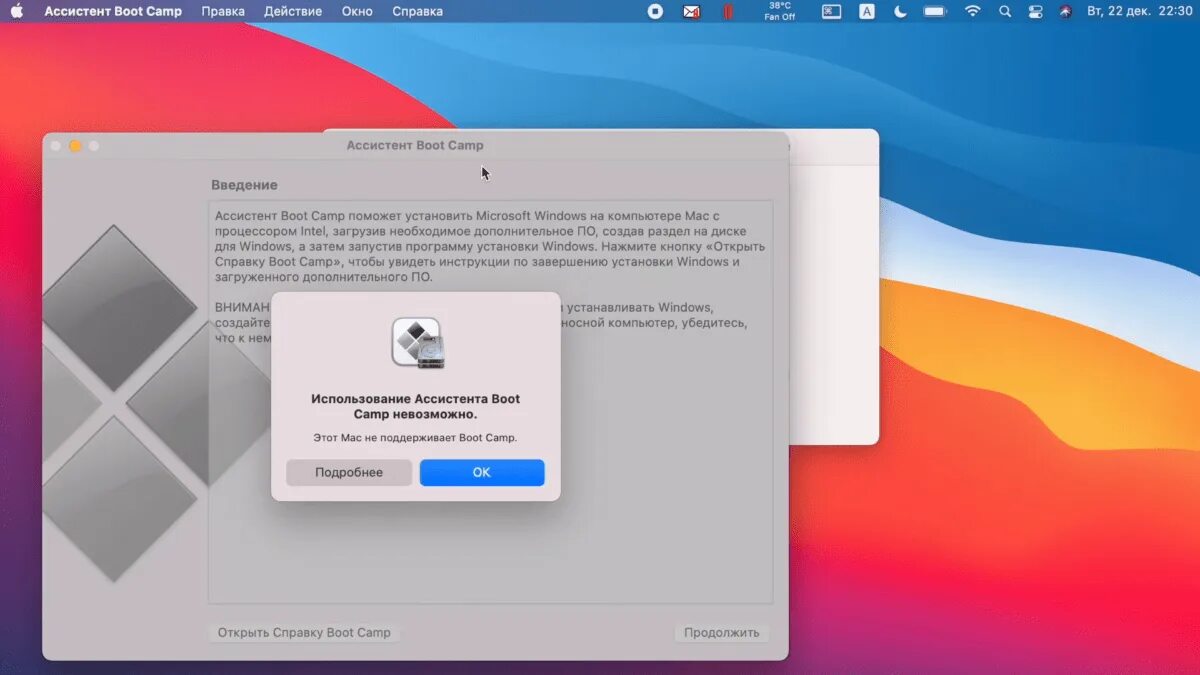Click the date and time Вт, 22 дек. 22:30
The image size is (1200, 675).
pyautogui.click(x=1140, y=12)
